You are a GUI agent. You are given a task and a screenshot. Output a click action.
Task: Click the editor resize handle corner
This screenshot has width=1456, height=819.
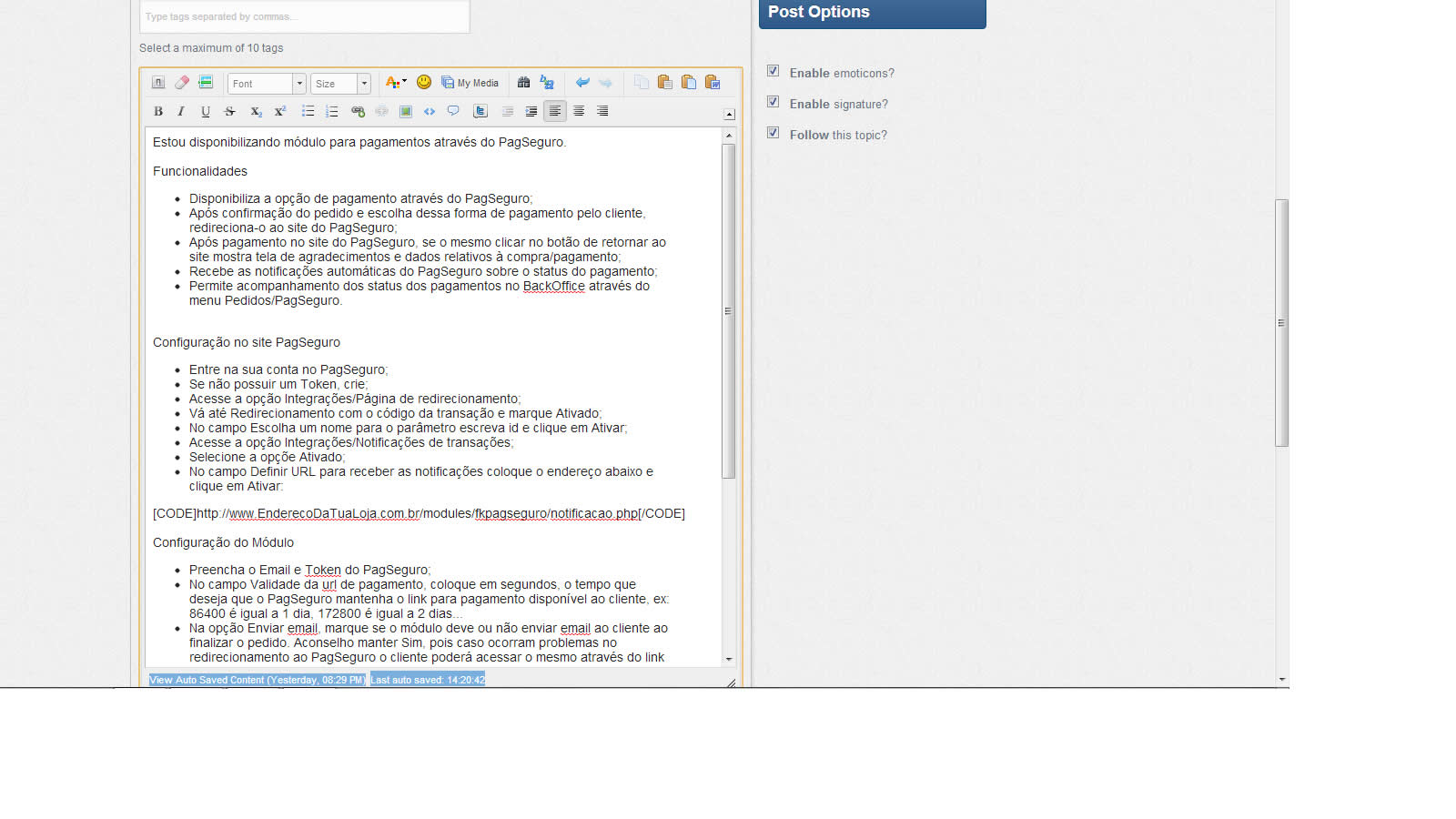click(x=731, y=682)
